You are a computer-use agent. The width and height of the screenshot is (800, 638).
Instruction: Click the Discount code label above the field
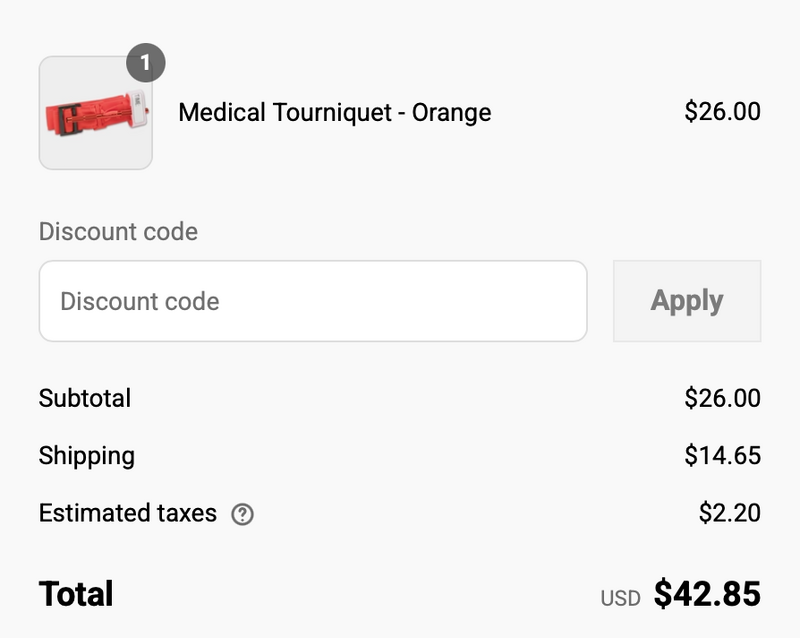tap(118, 232)
